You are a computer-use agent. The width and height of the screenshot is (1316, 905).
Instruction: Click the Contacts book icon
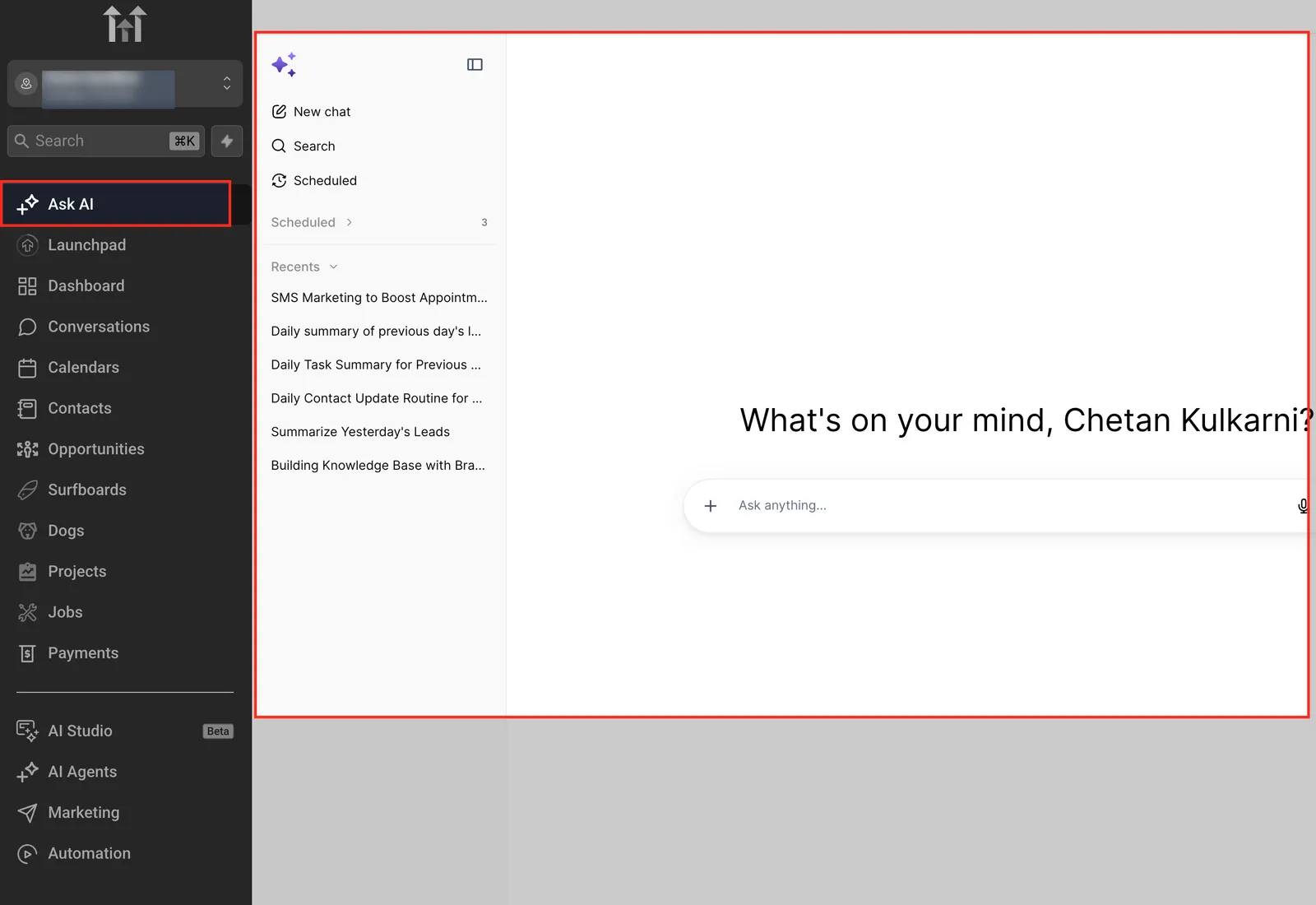click(27, 409)
